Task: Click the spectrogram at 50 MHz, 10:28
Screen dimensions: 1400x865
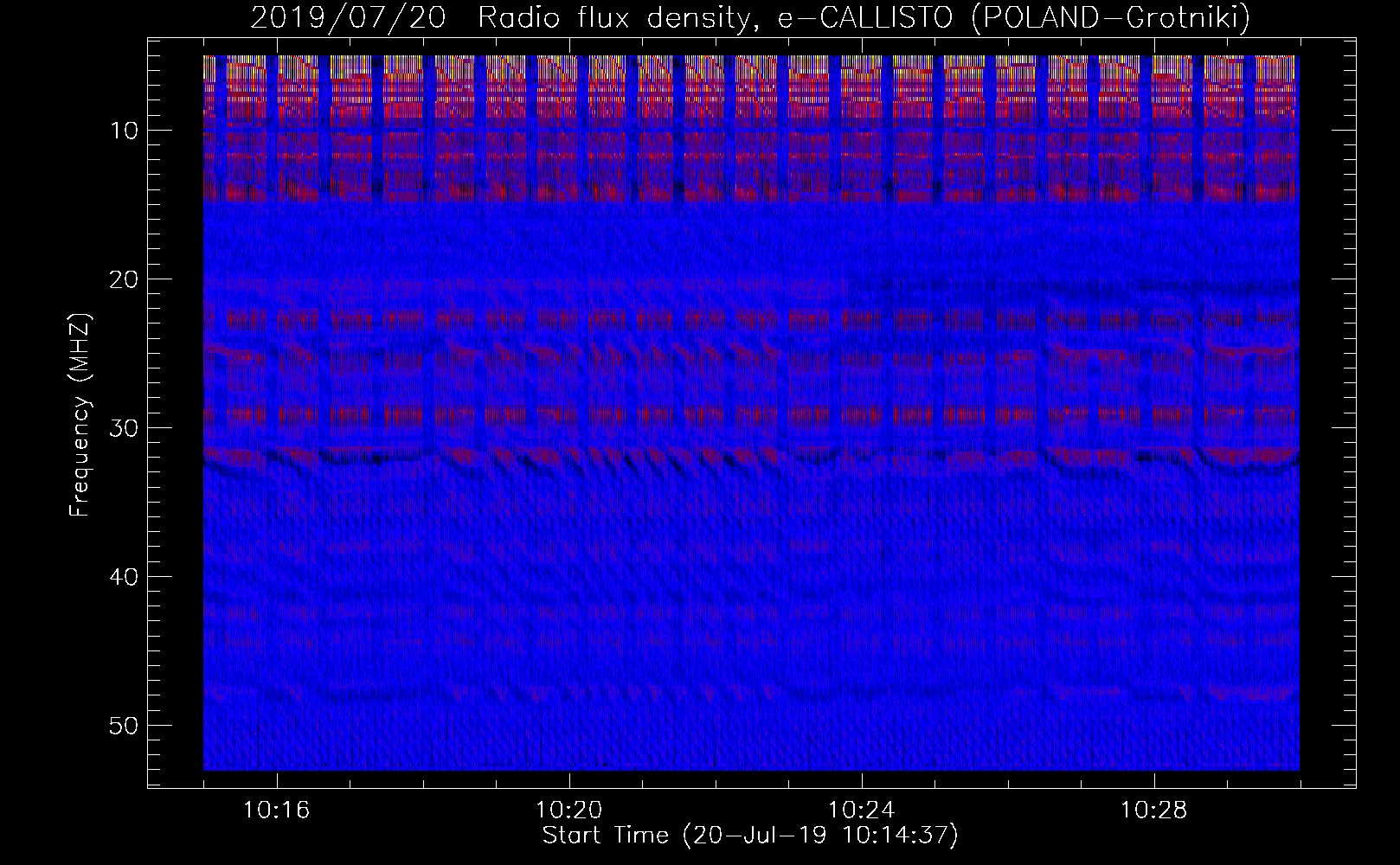Action: tap(1153, 725)
